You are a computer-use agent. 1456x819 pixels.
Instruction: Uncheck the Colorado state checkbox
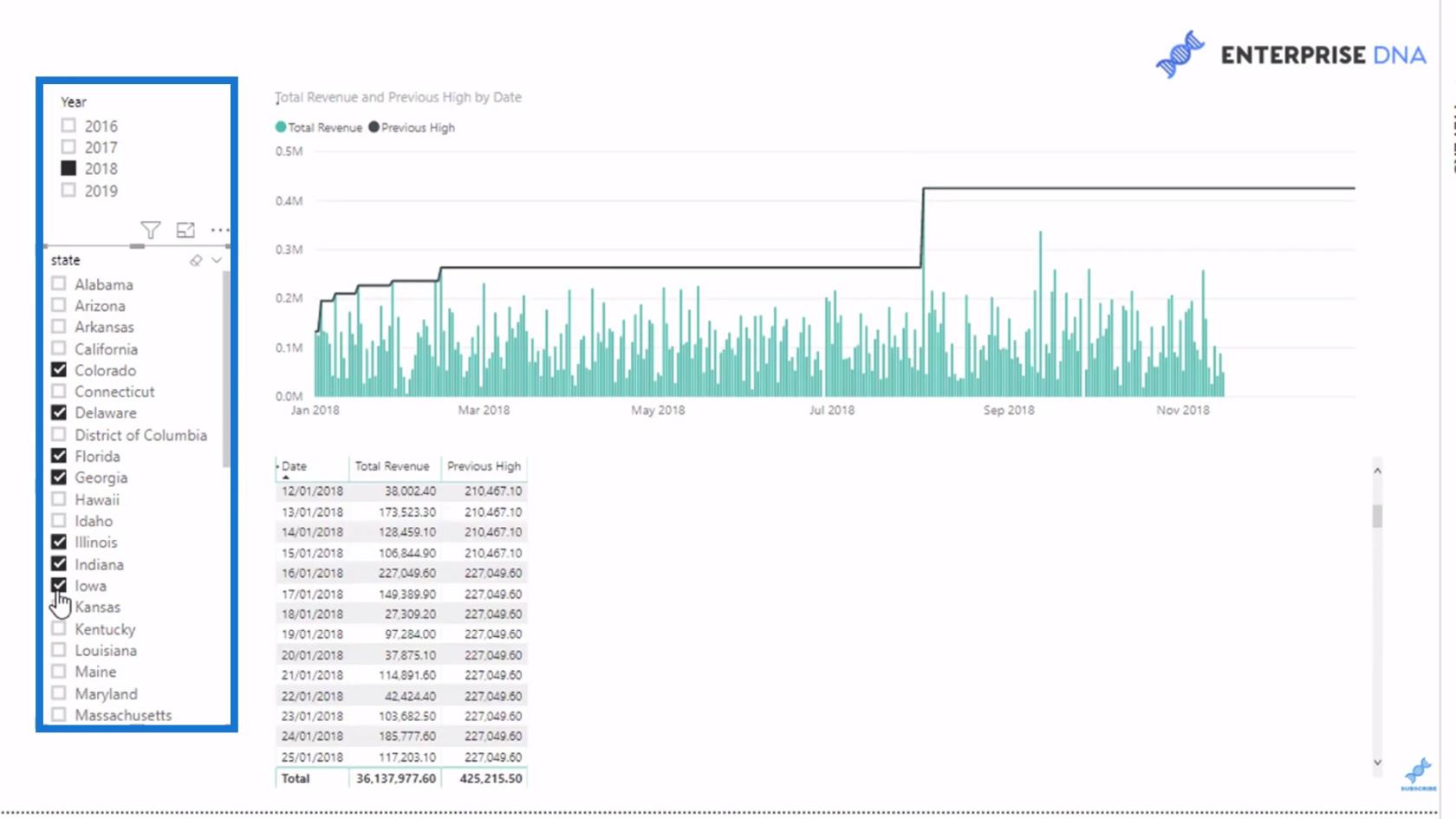pos(59,369)
